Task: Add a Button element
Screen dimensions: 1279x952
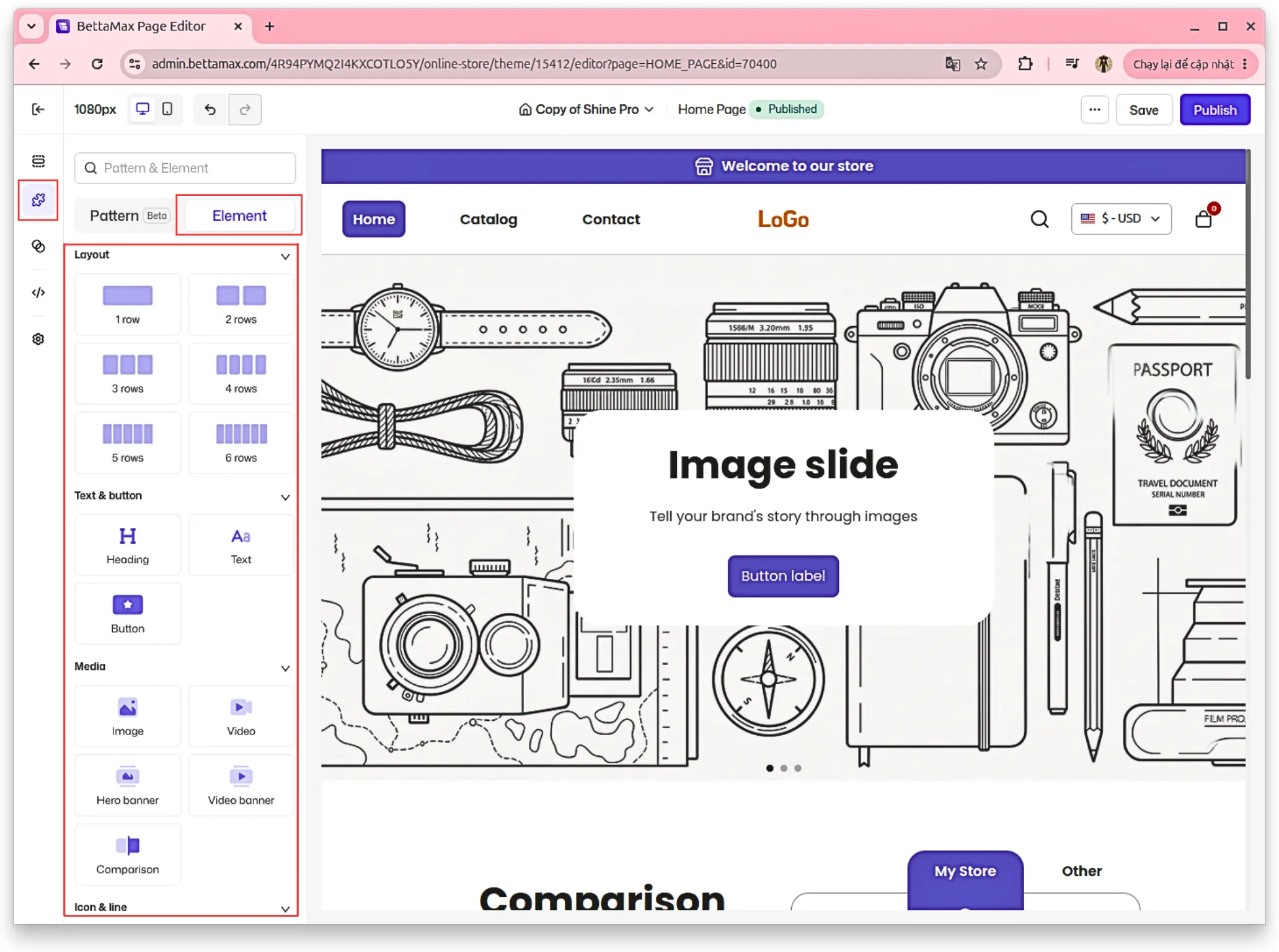Action: [x=128, y=614]
